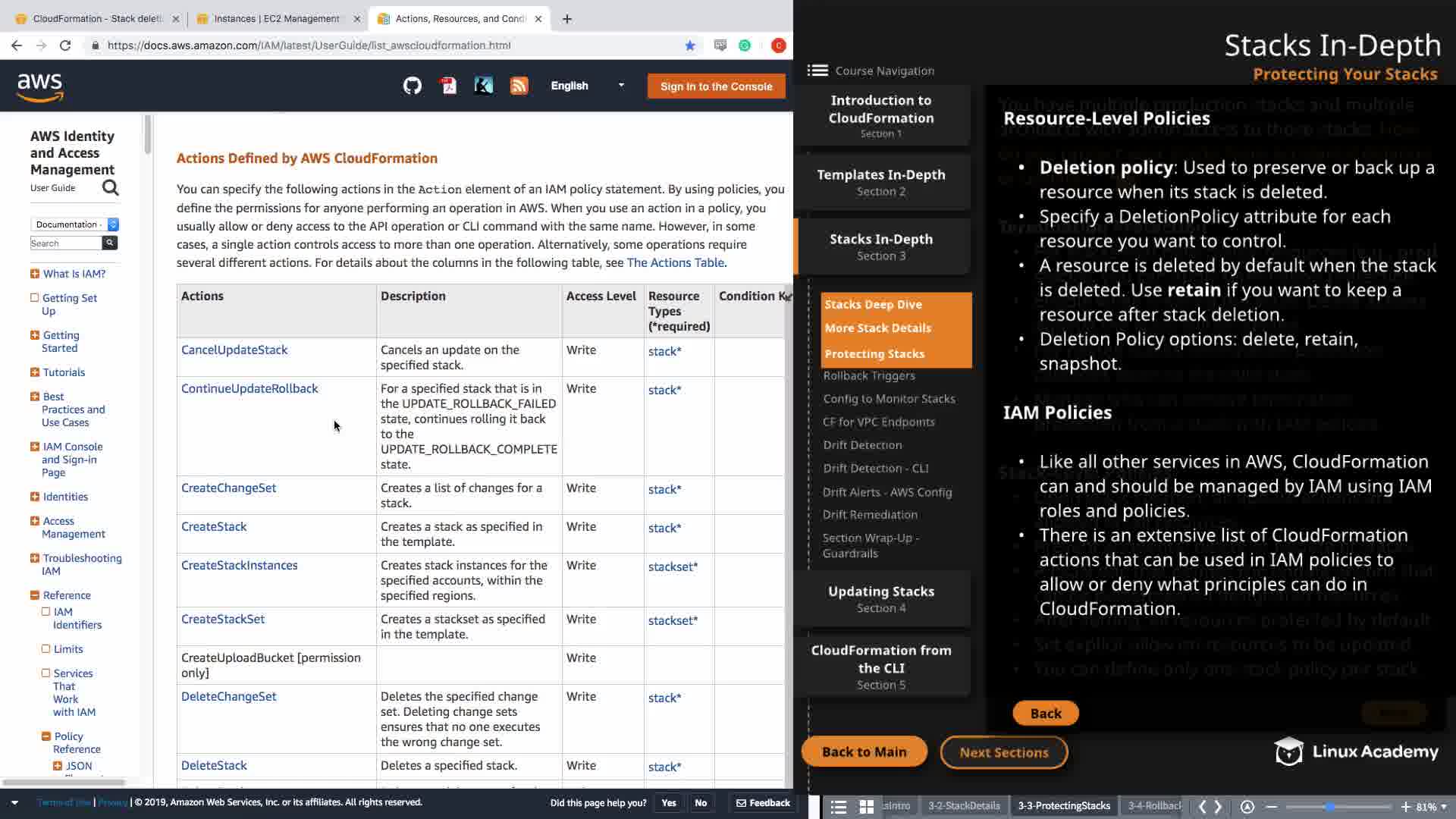The image size is (1456, 819).
Task: Switch to the Instances EC2 Management tab
Action: coord(276,19)
